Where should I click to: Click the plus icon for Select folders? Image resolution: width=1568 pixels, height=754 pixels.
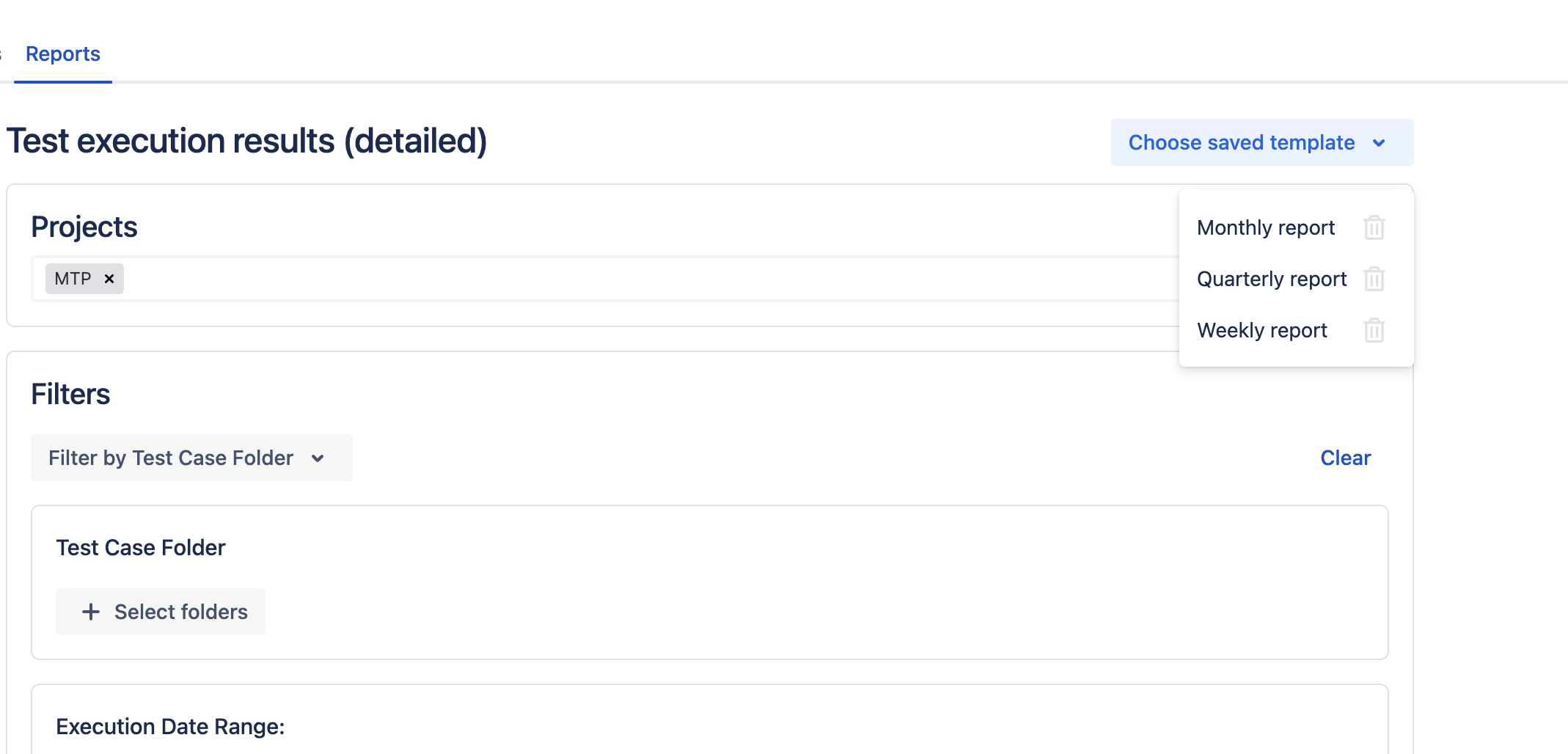[x=91, y=612]
